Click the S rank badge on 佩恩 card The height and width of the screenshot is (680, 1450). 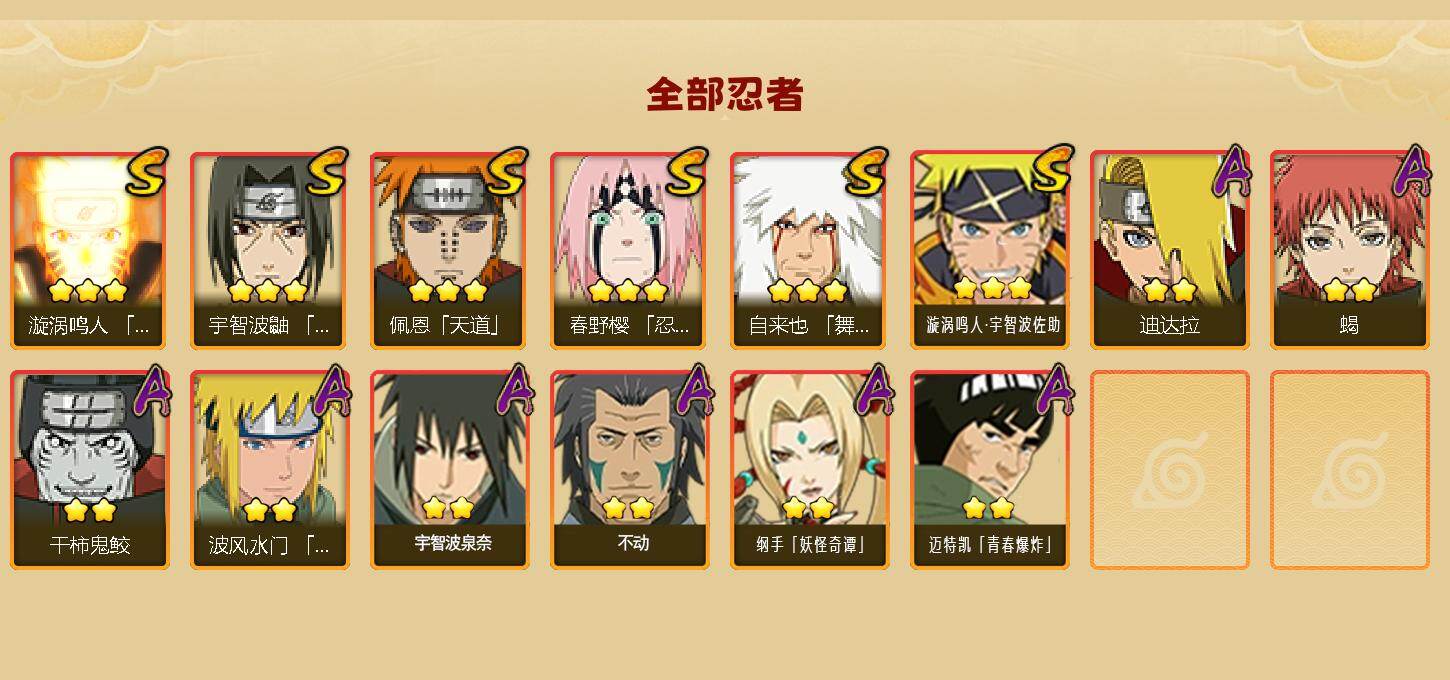(x=507, y=172)
